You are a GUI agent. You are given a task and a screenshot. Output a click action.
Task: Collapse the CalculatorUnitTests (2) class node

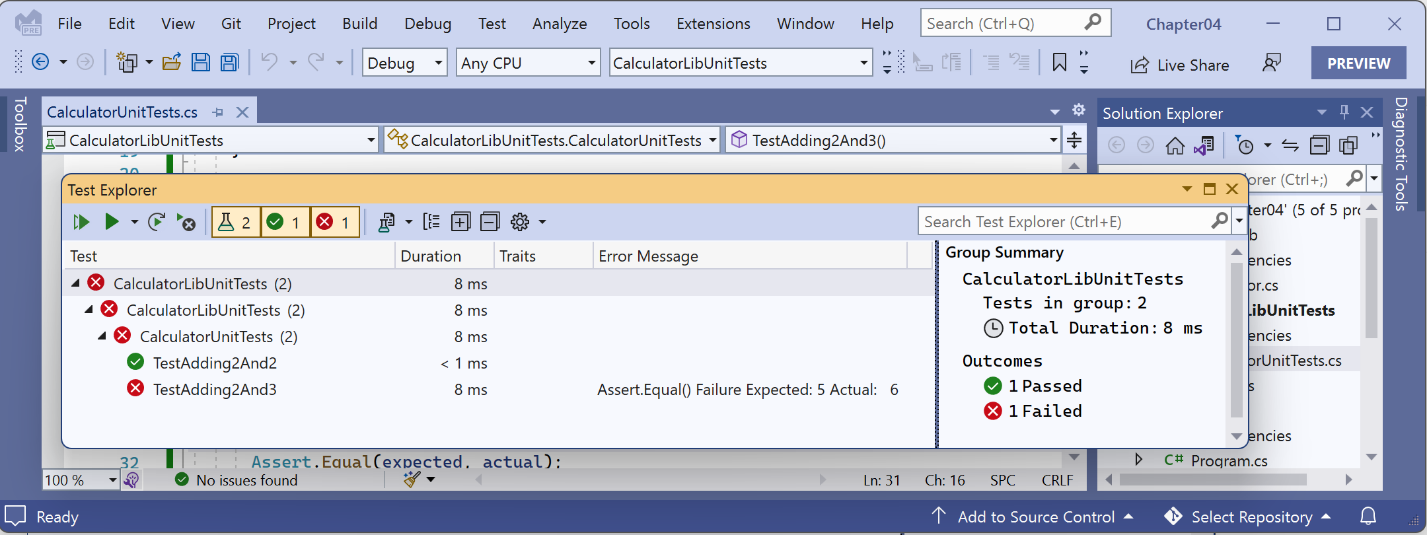point(102,336)
